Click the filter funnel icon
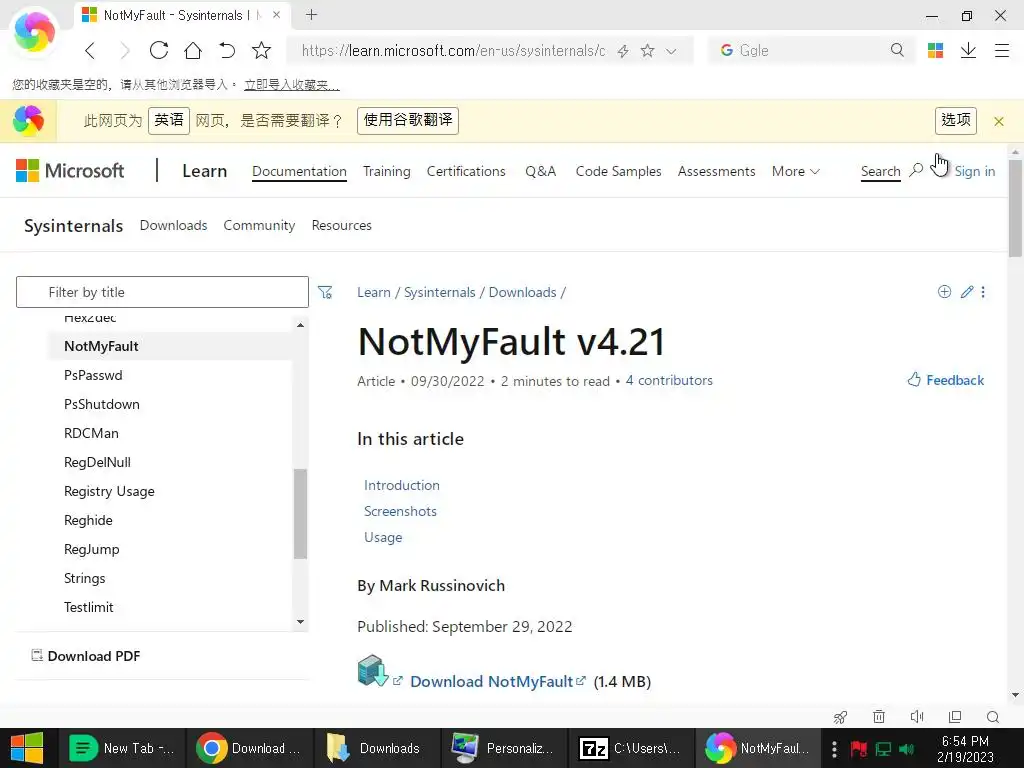 point(325,292)
